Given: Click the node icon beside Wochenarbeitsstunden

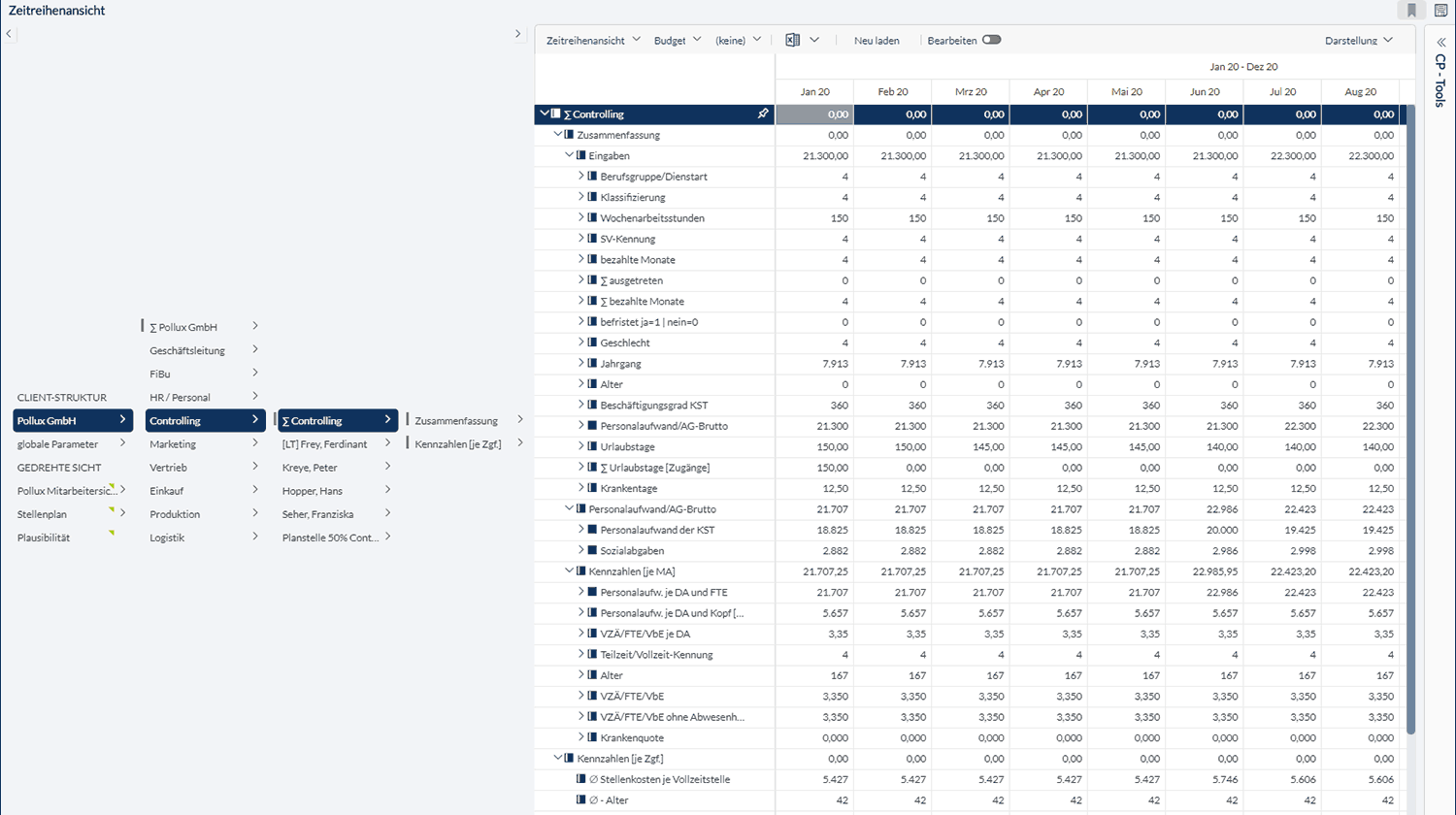Looking at the screenshot, I should tap(592, 217).
